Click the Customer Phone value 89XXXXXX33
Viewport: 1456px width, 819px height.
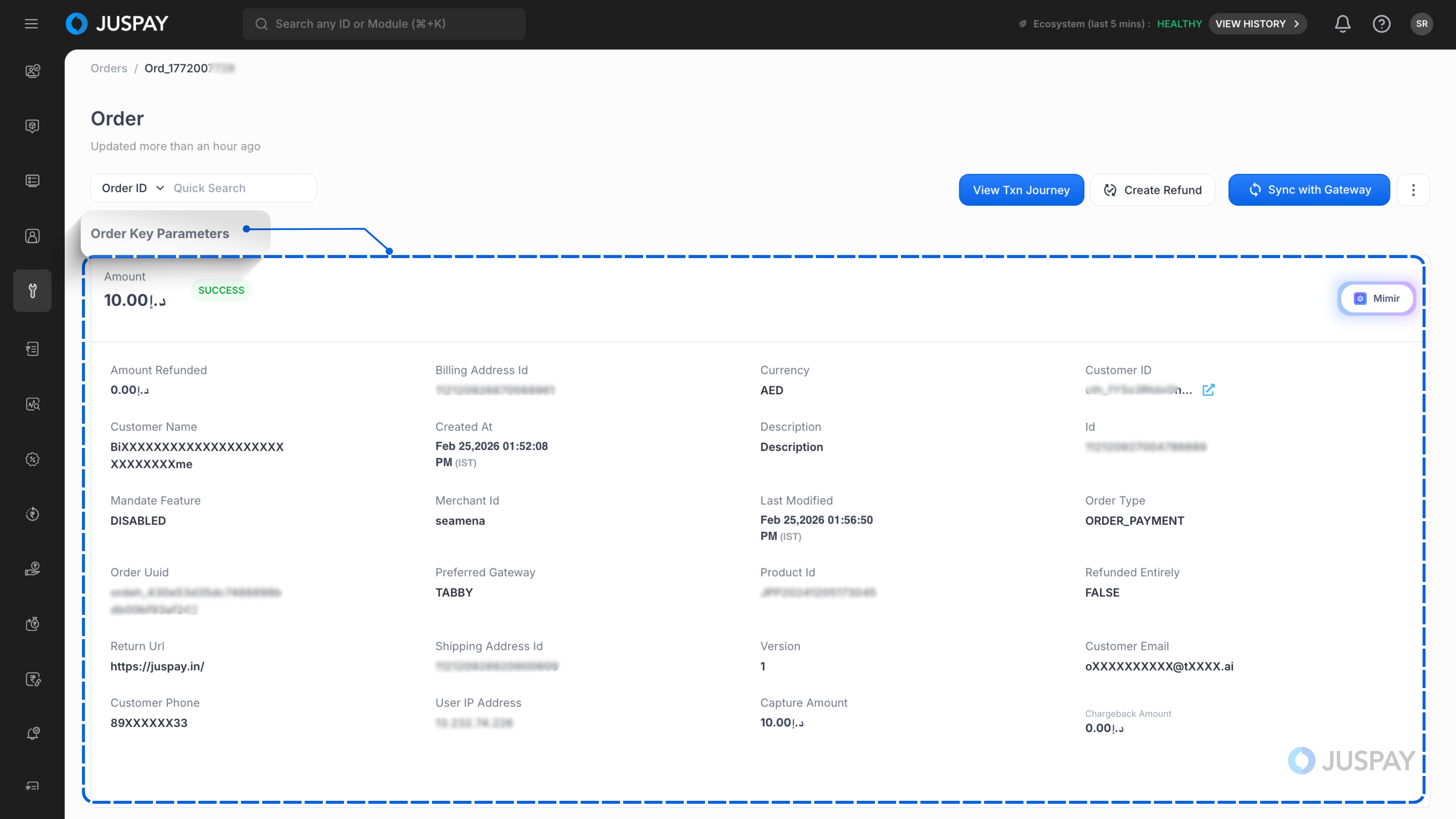click(149, 723)
